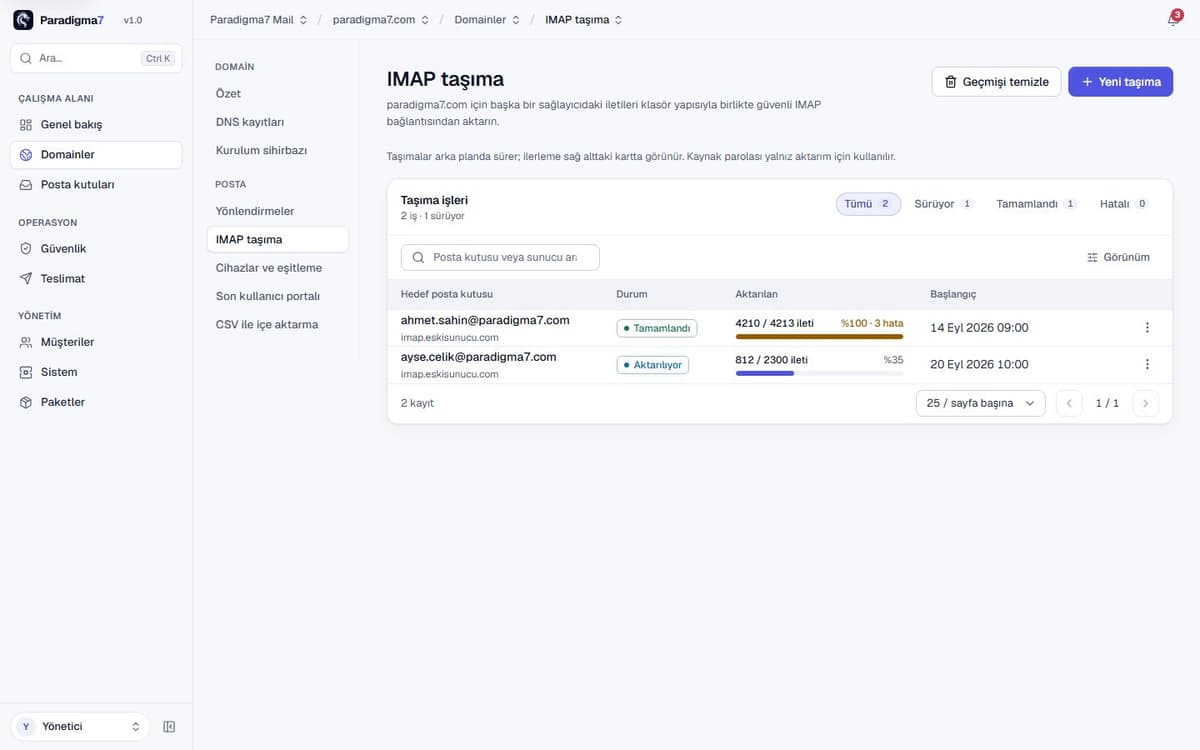Filter by Tamamlandı jobs
1200x750 pixels.
click(x=1035, y=204)
